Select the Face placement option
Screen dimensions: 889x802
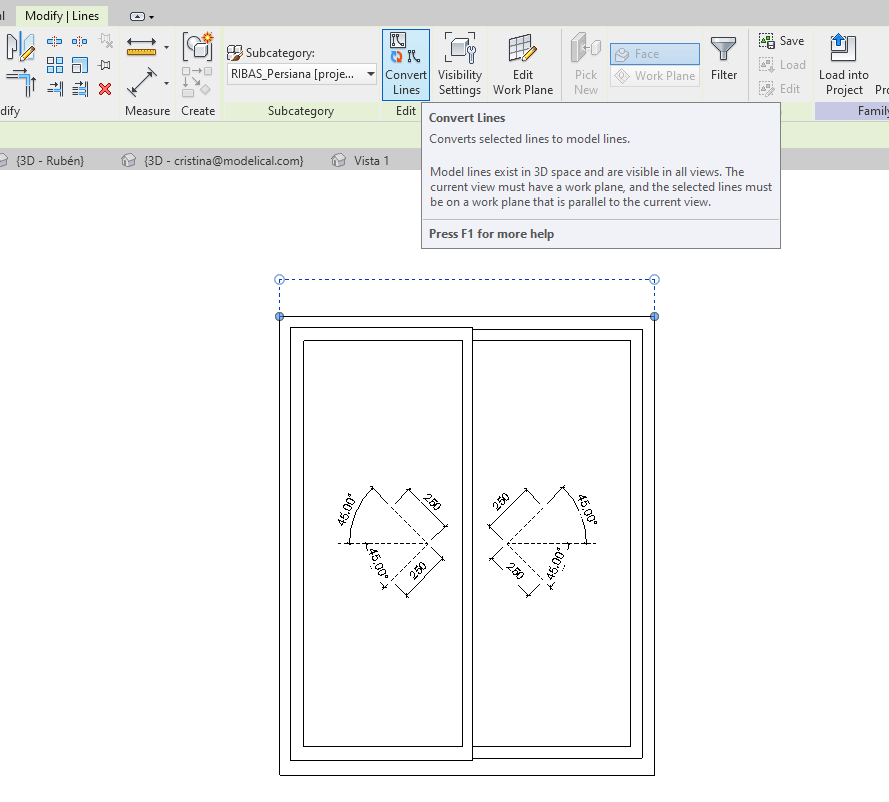click(655, 54)
